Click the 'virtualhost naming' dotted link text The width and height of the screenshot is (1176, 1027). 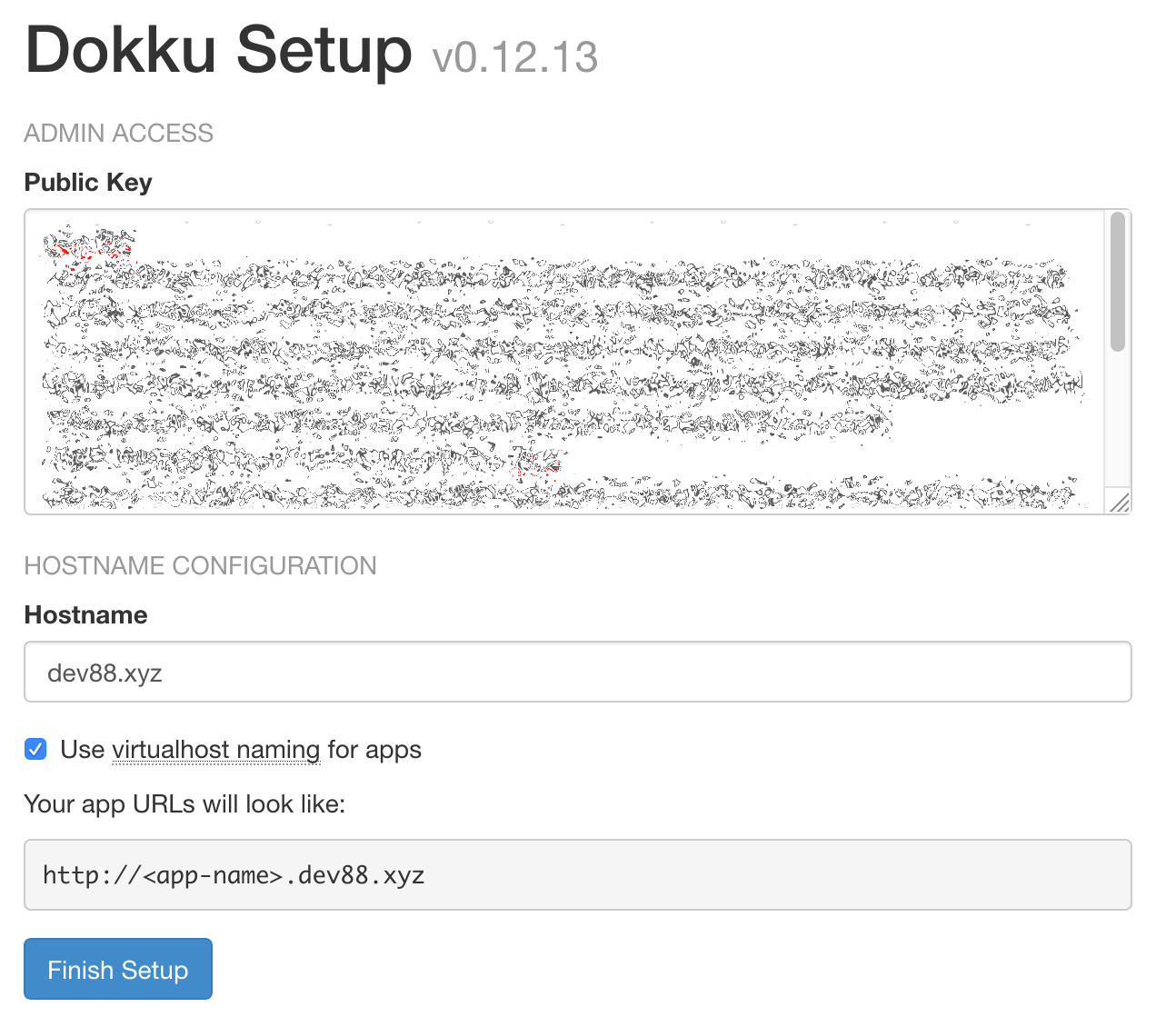(216, 750)
